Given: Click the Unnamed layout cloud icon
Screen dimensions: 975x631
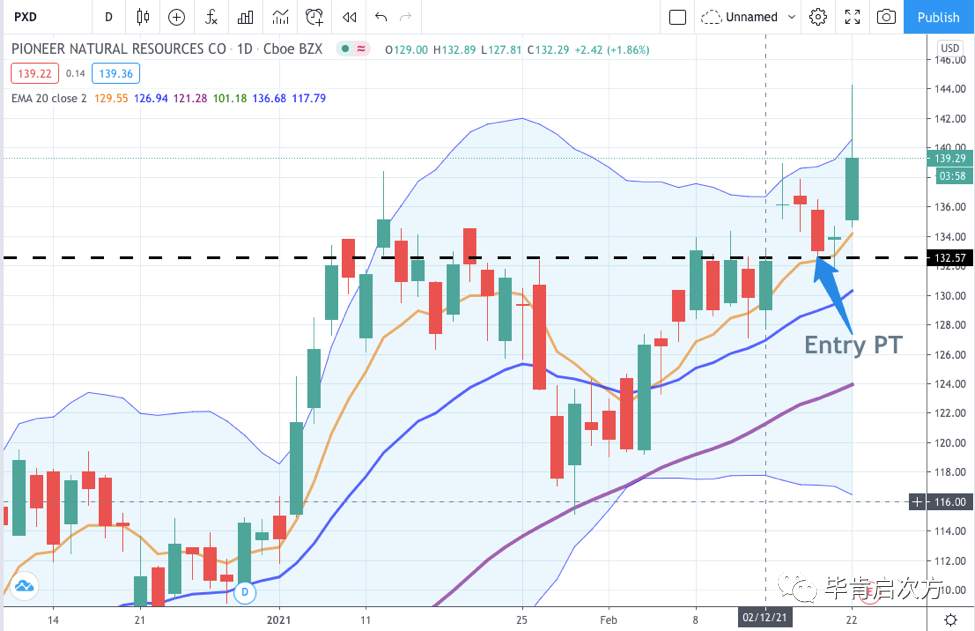Looking at the screenshot, I should click(x=711, y=17).
